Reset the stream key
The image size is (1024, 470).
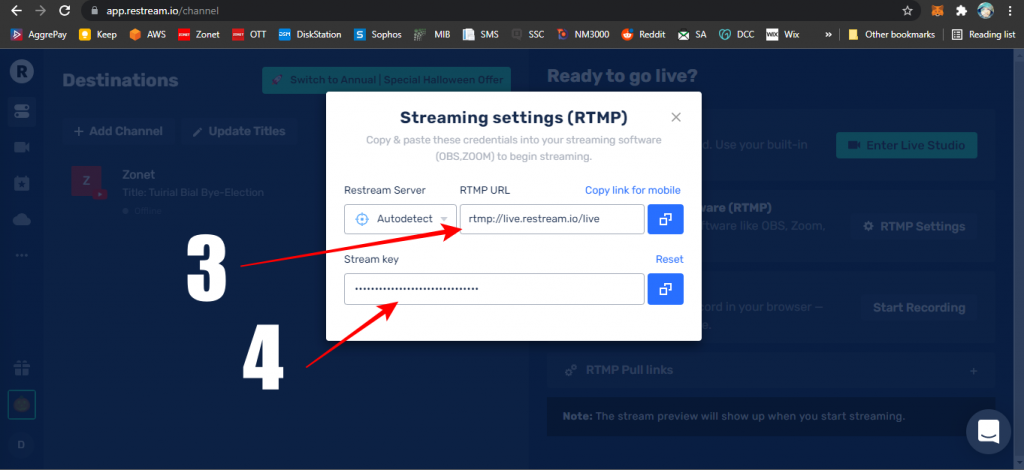coord(669,259)
